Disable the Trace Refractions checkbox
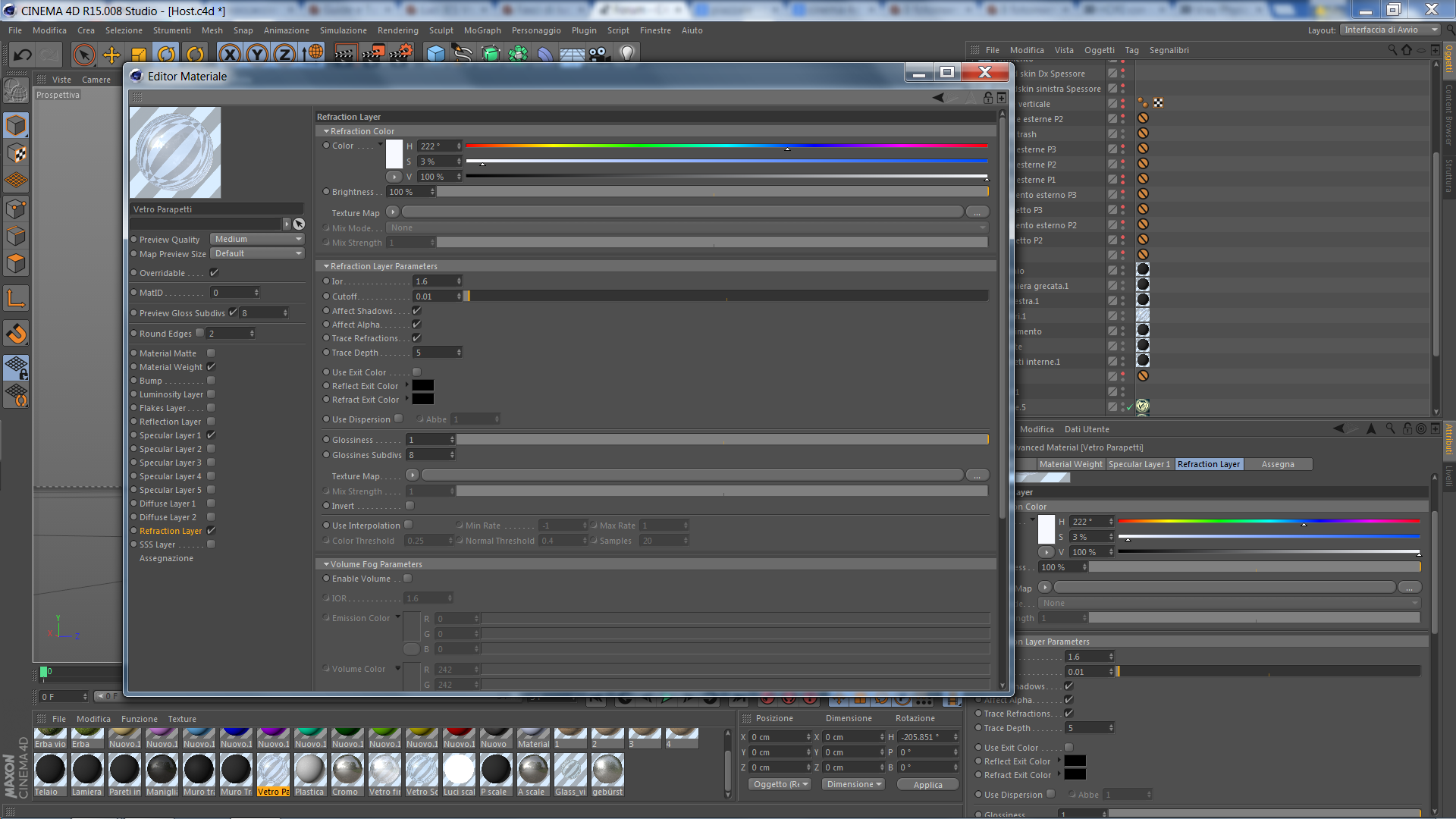This screenshot has height=819, width=1456. point(416,338)
